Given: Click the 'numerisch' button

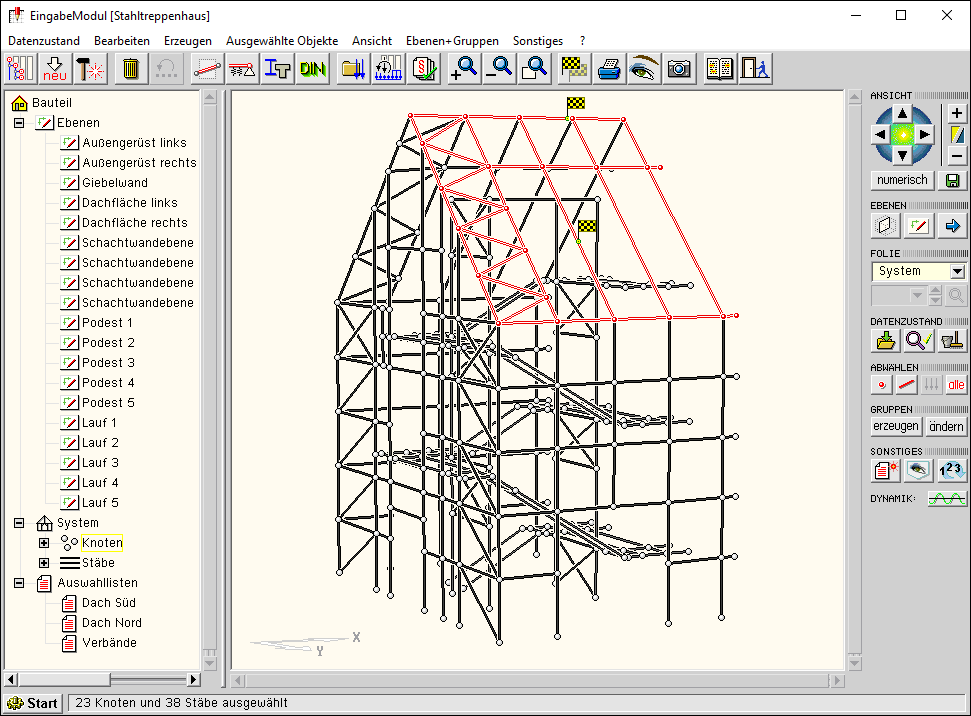Looking at the screenshot, I should (x=901, y=180).
